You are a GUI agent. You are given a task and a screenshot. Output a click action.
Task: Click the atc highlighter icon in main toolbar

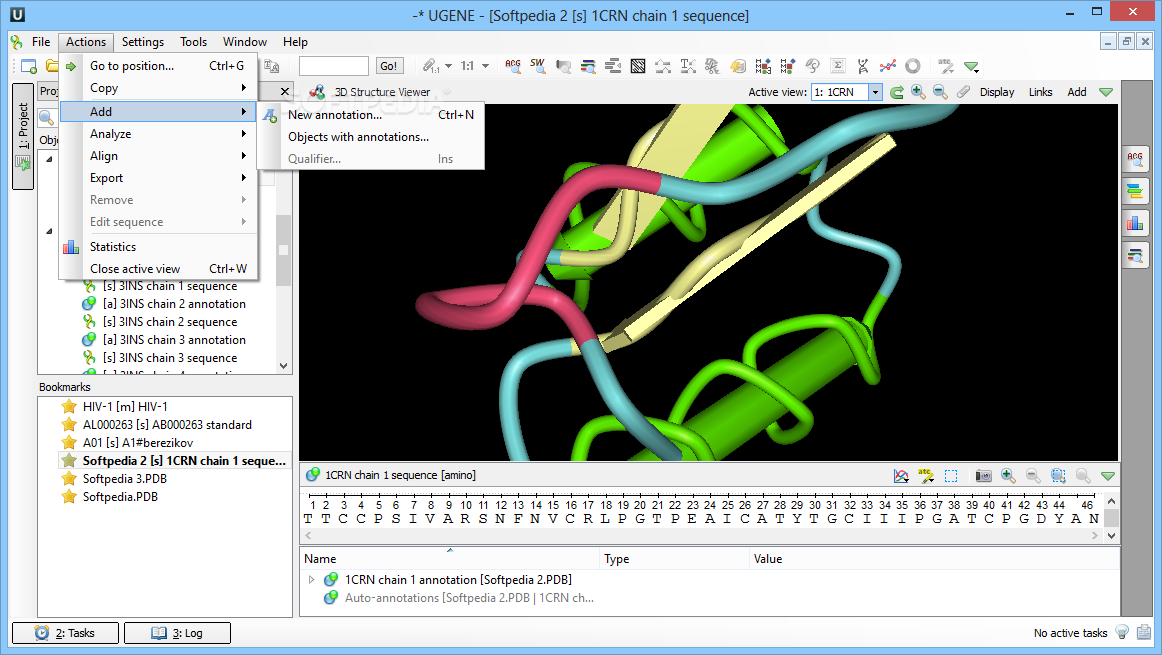[946, 66]
